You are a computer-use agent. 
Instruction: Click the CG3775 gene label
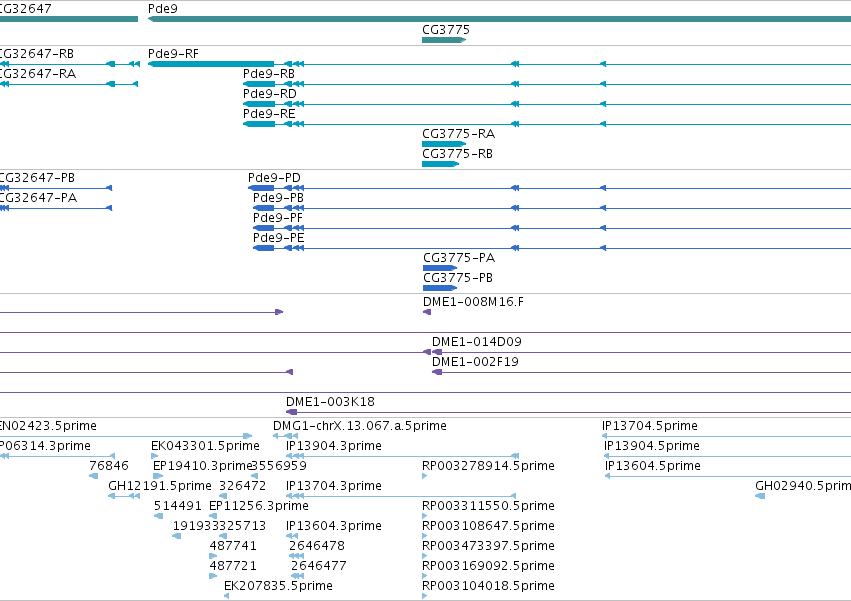[446, 29]
